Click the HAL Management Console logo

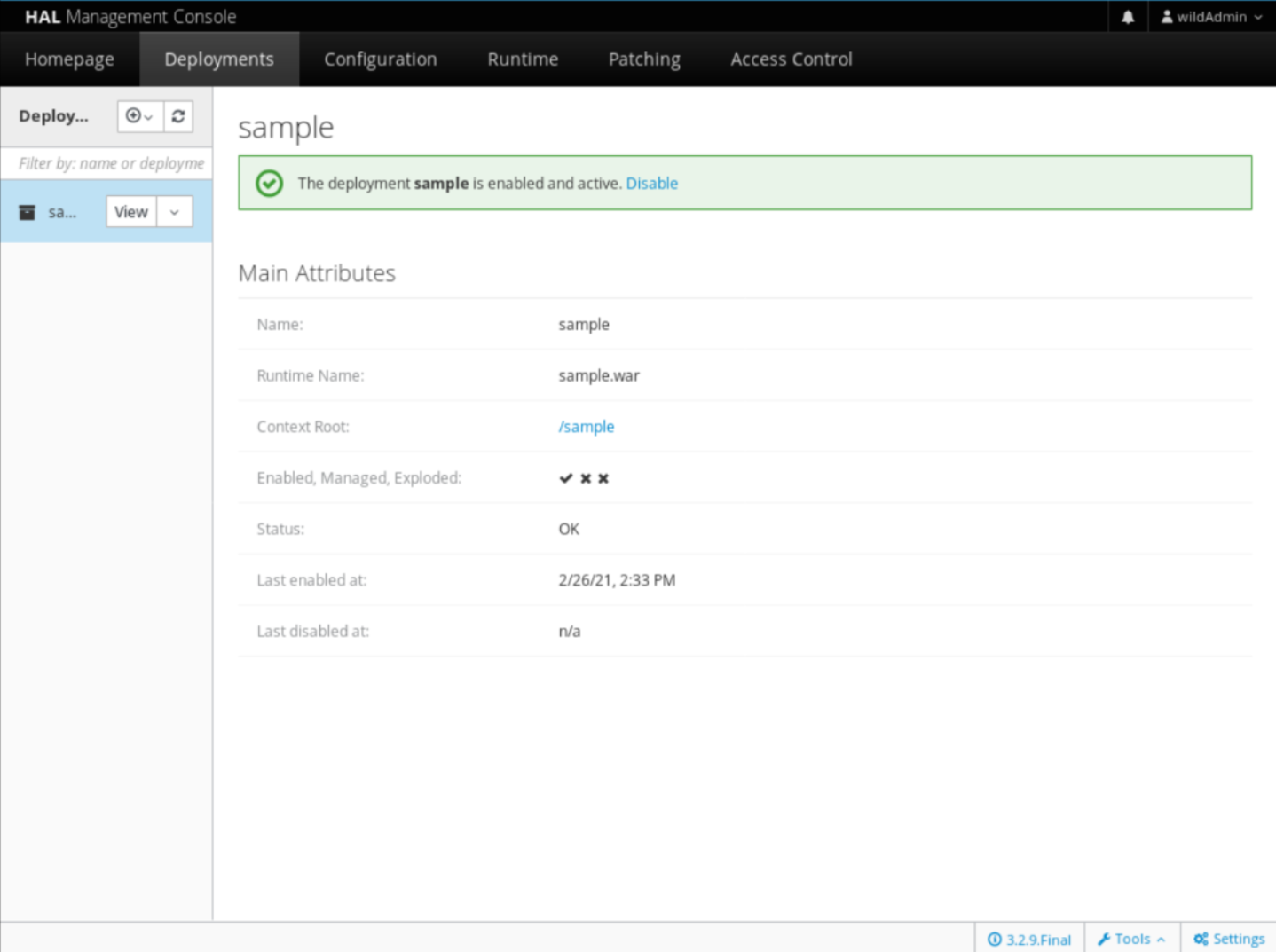(130, 17)
